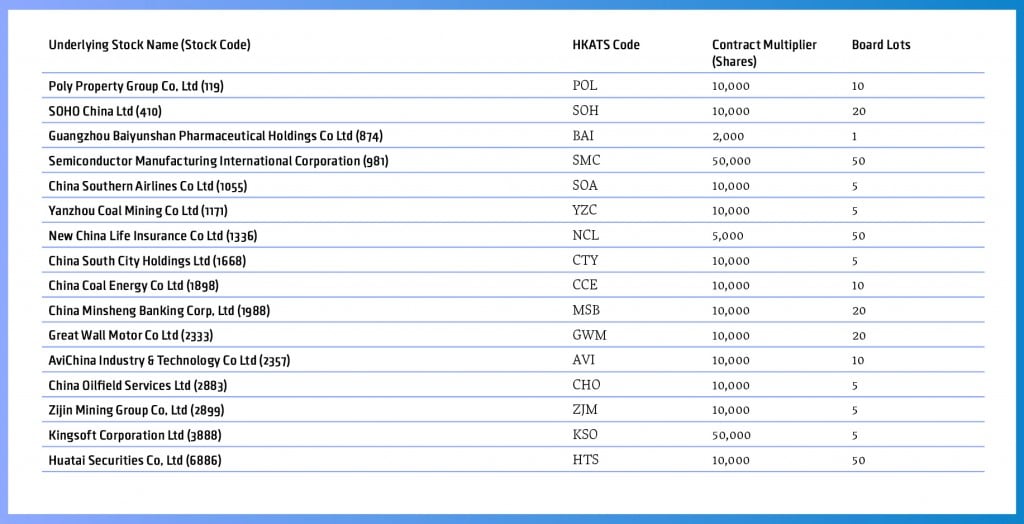Click China Minsheng Banking Corp. Ltd name
Viewport: 1024px width, 524px height.
[x=159, y=311]
